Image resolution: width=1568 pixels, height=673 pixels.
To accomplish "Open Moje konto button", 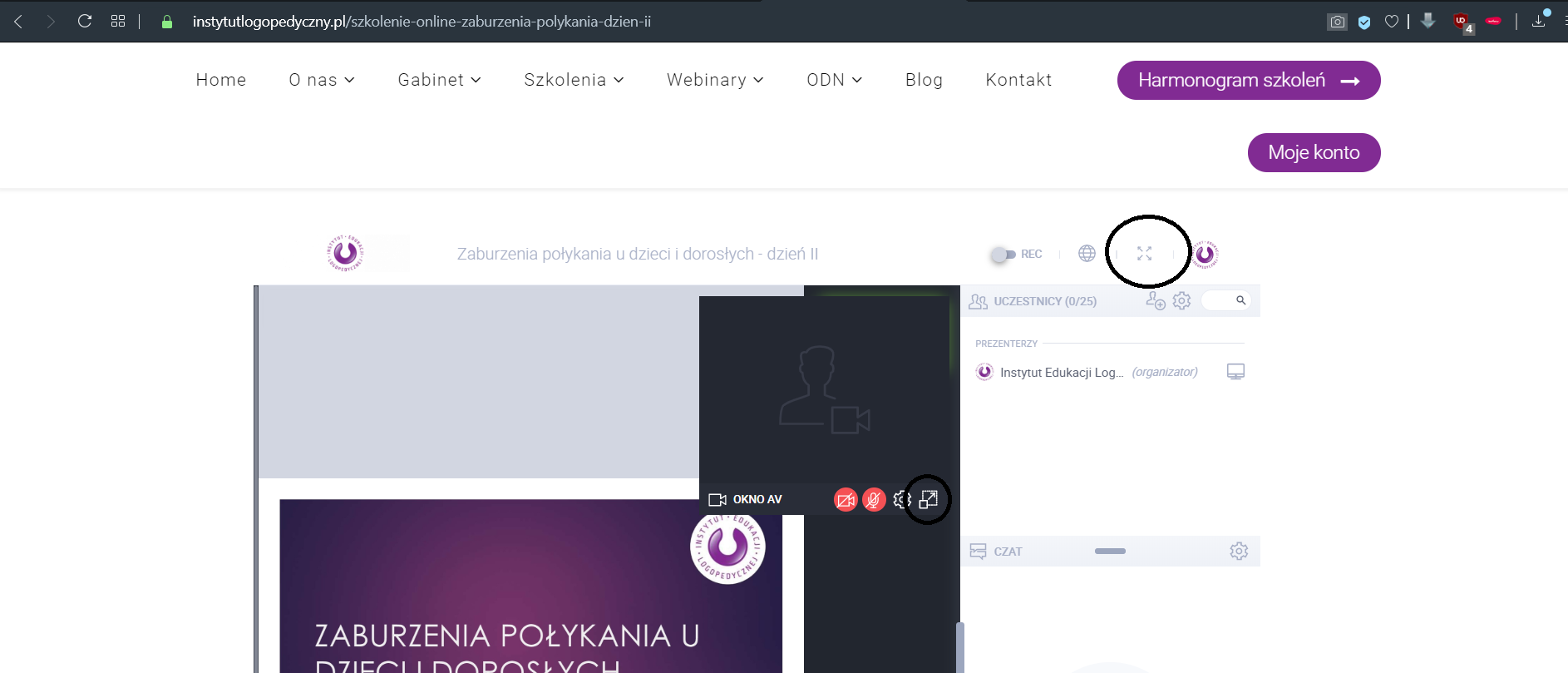I will (1314, 152).
